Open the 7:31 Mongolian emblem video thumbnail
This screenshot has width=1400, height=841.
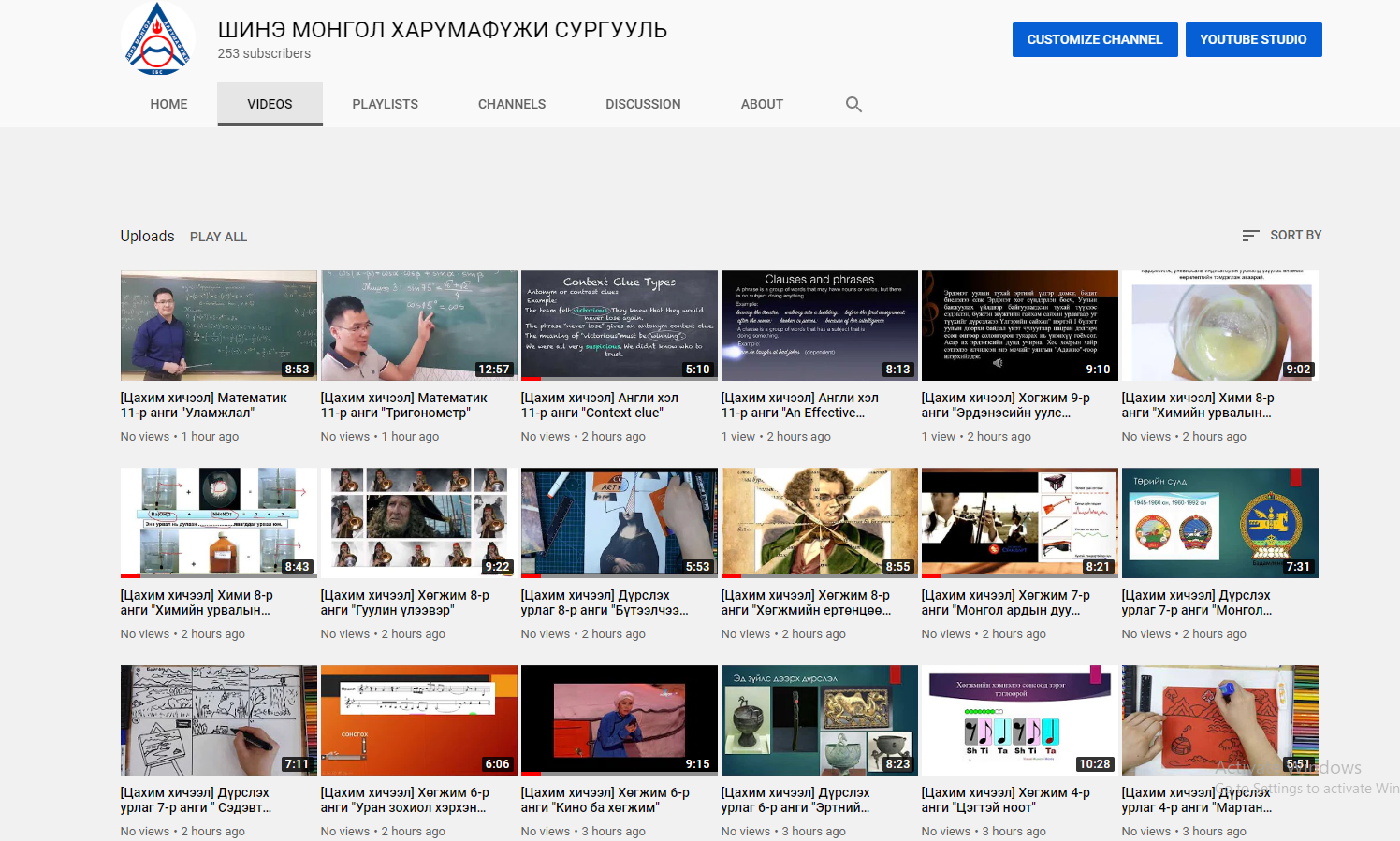tap(1219, 522)
